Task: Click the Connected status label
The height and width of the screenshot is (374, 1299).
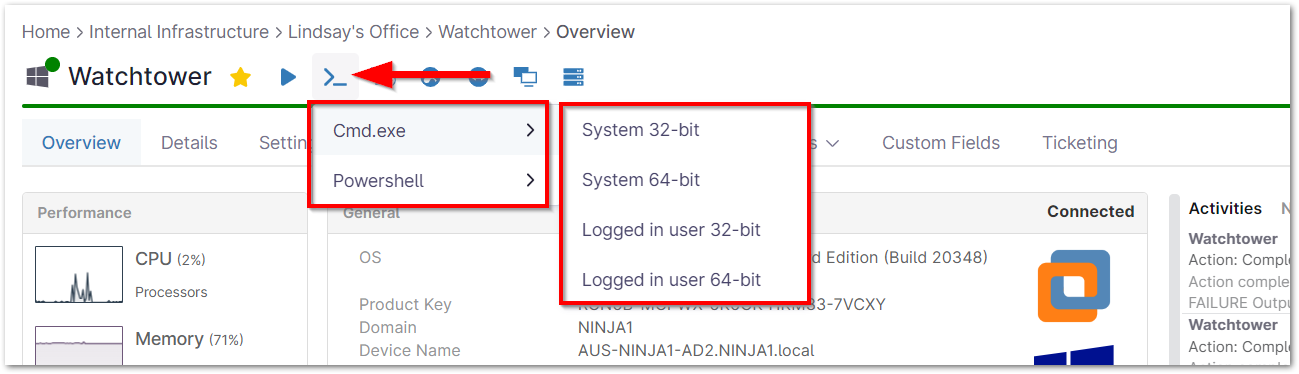Action: (x=1090, y=211)
